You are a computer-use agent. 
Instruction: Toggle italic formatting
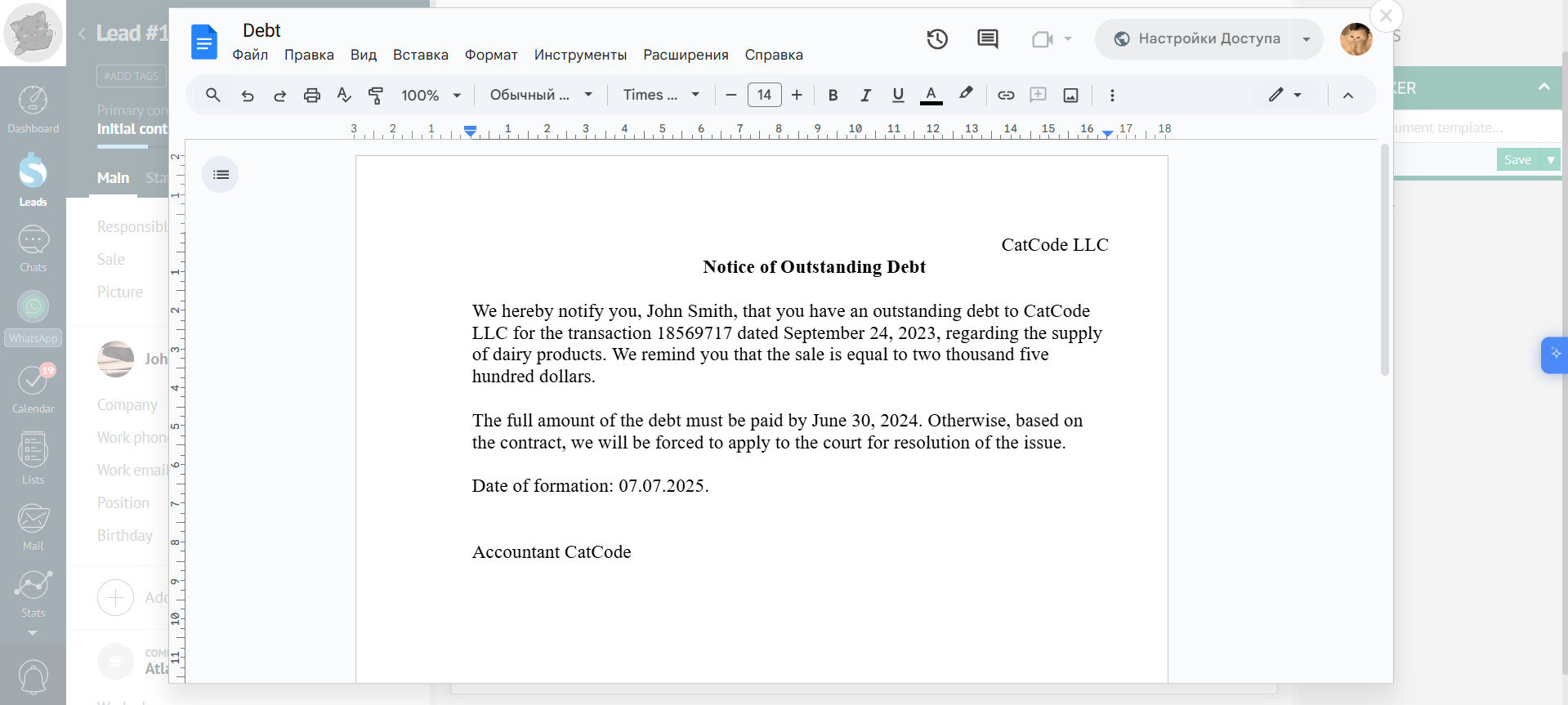(865, 96)
